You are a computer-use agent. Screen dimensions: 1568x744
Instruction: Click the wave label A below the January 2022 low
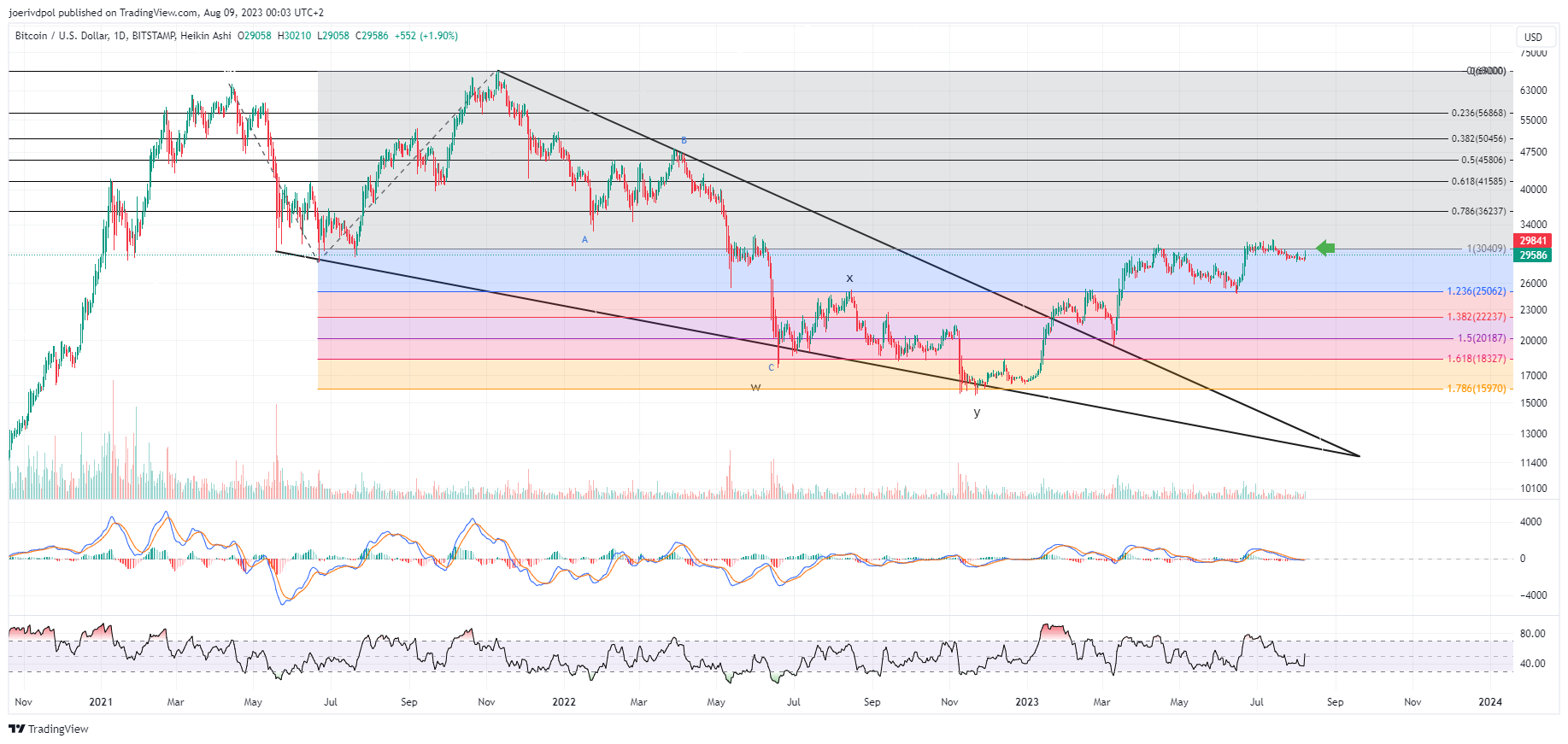[x=584, y=240]
